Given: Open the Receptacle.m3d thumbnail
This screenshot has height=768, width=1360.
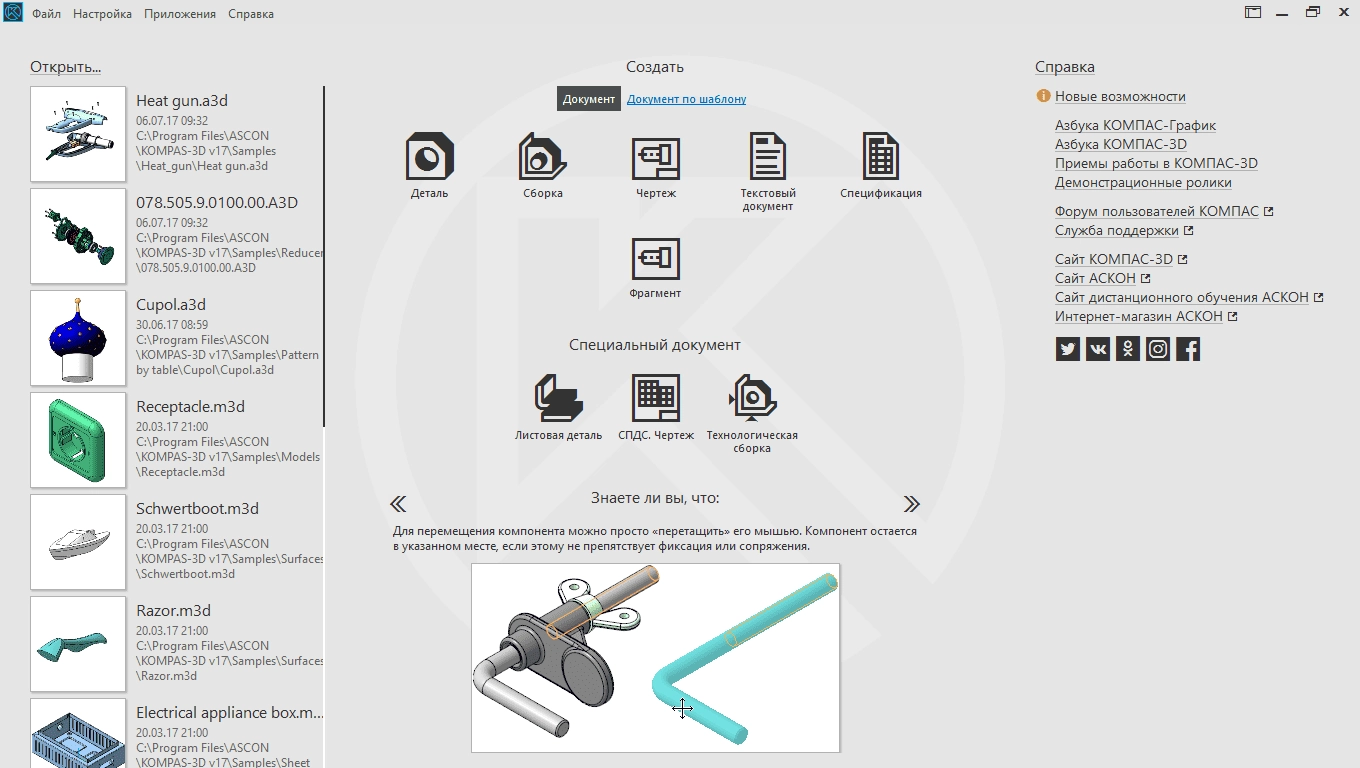Looking at the screenshot, I should coord(78,440).
